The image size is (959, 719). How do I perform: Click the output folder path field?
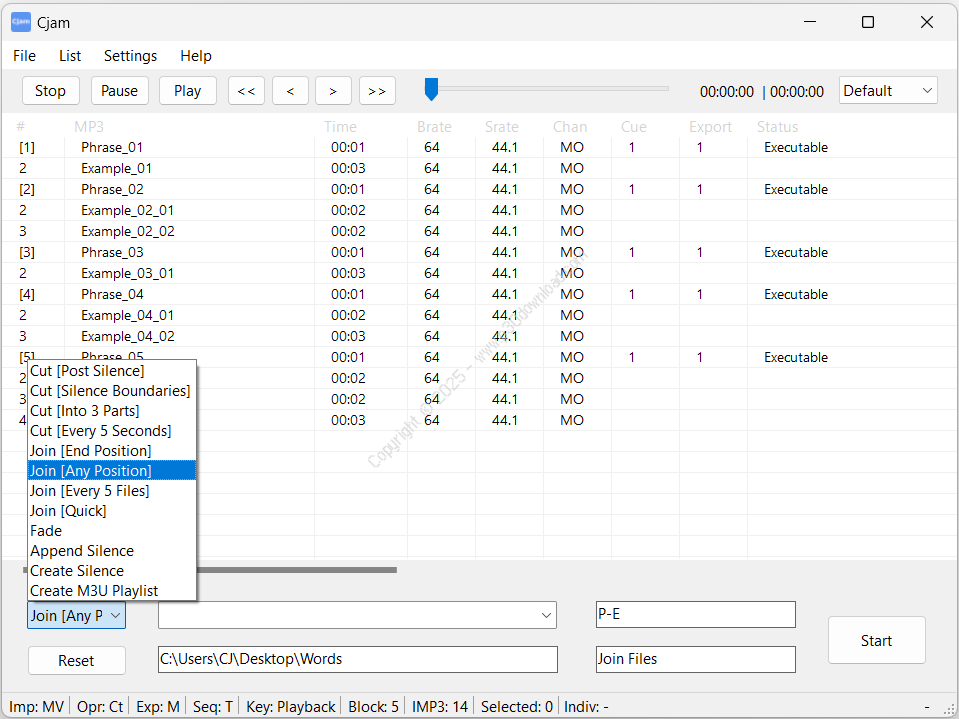click(357, 660)
